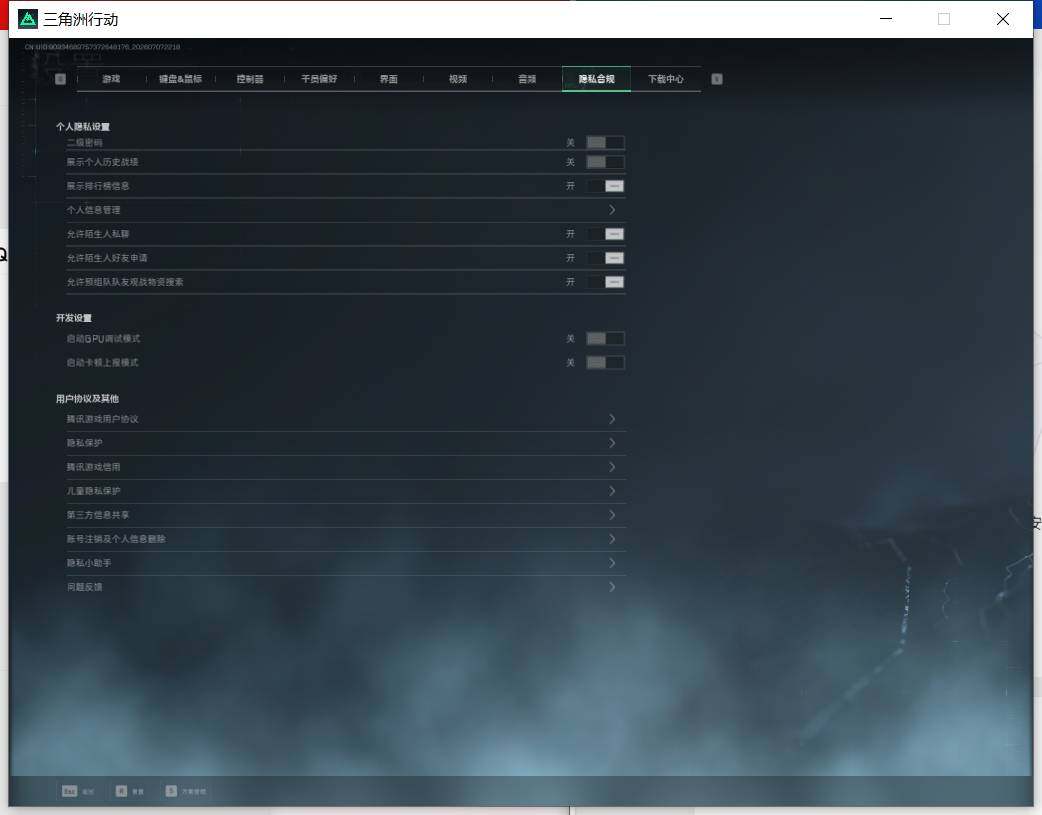Click the 第三方信息共享 label

(98, 515)
